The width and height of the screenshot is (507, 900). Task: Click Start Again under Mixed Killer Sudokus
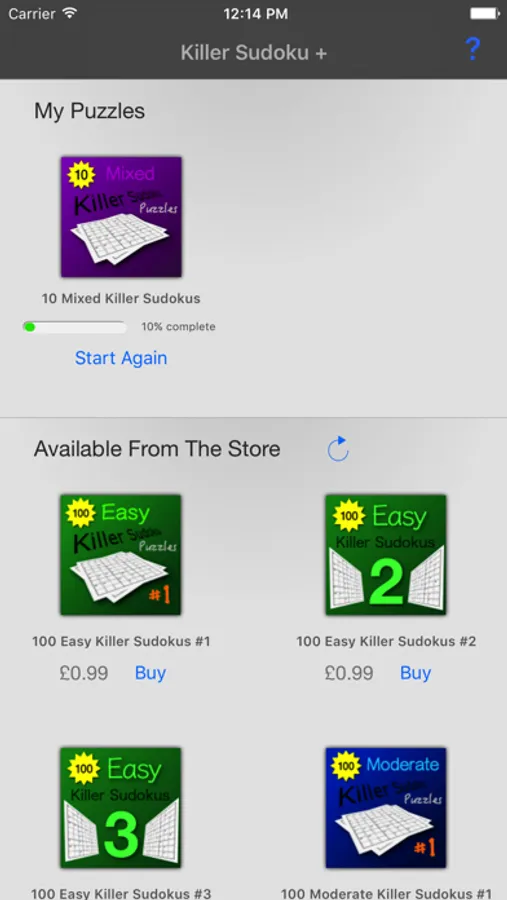pos(121,358)
